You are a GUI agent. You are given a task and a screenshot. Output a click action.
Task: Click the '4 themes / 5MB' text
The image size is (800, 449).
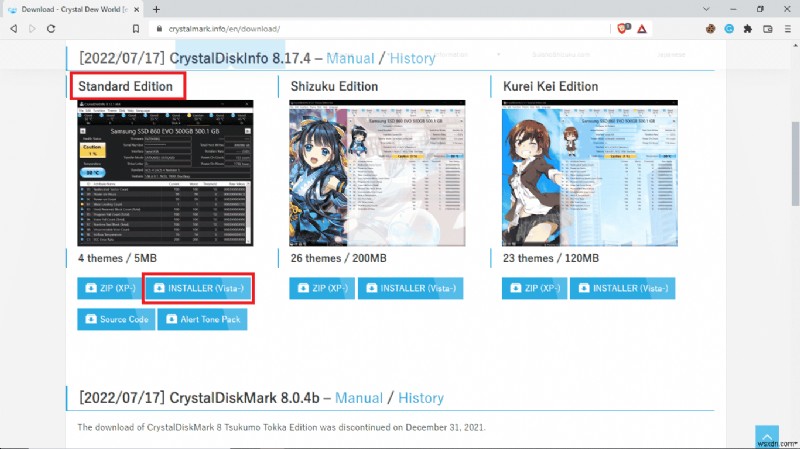click(117, 258)
